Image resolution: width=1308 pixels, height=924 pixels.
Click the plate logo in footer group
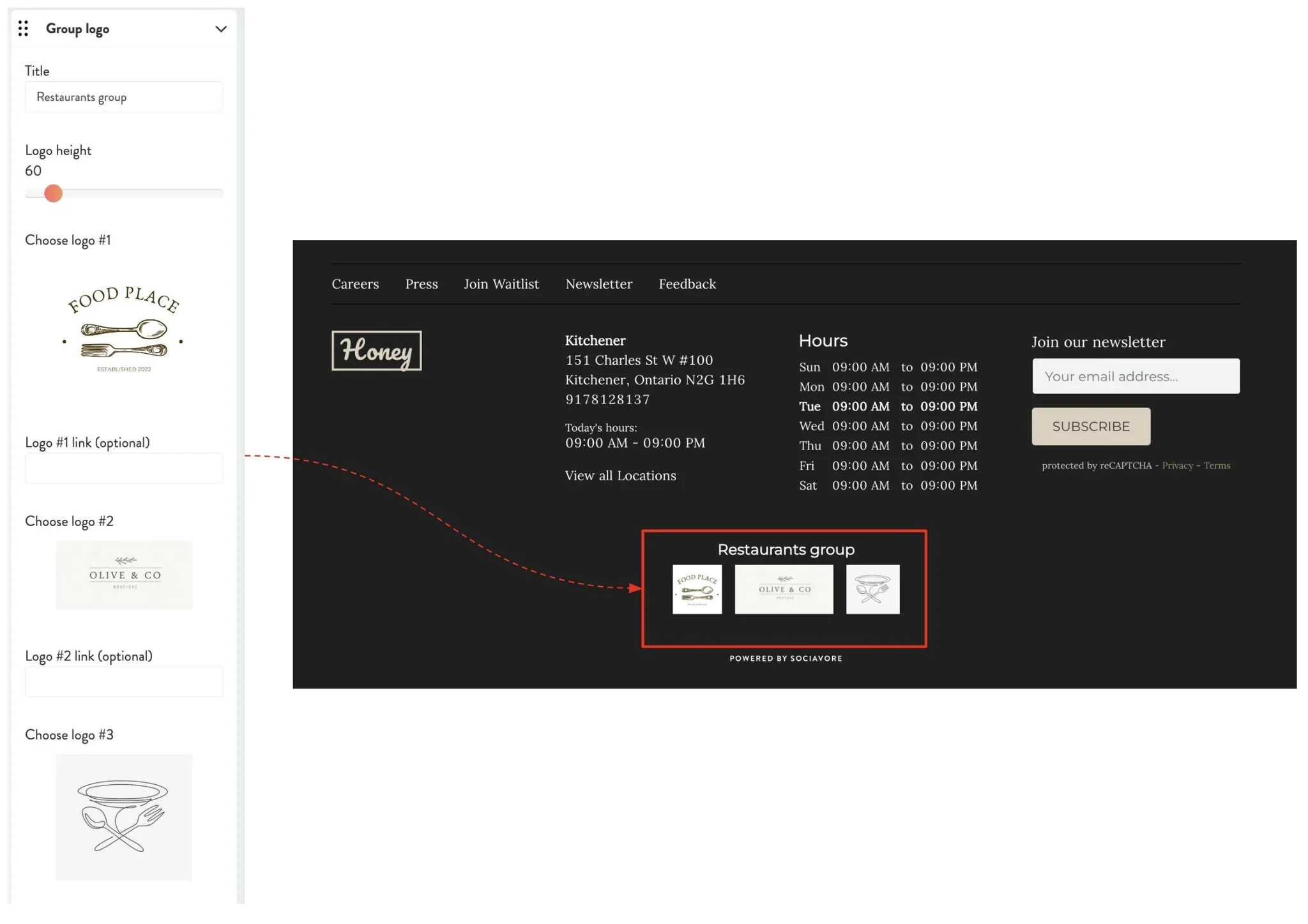872,589
